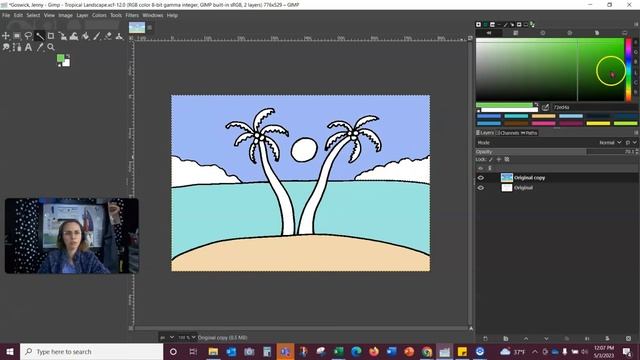The image size is (640, 360).
Task: Lower the layer with down arrow button
Action: click(x=546, y=338)
